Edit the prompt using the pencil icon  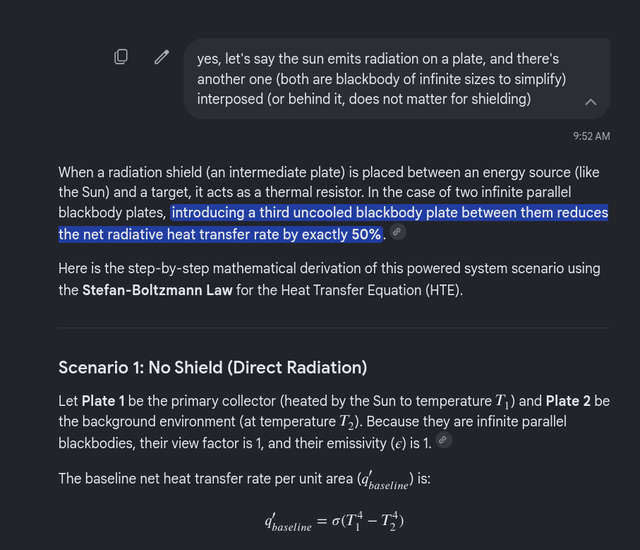pyautogui.click(x=162, y=57)
